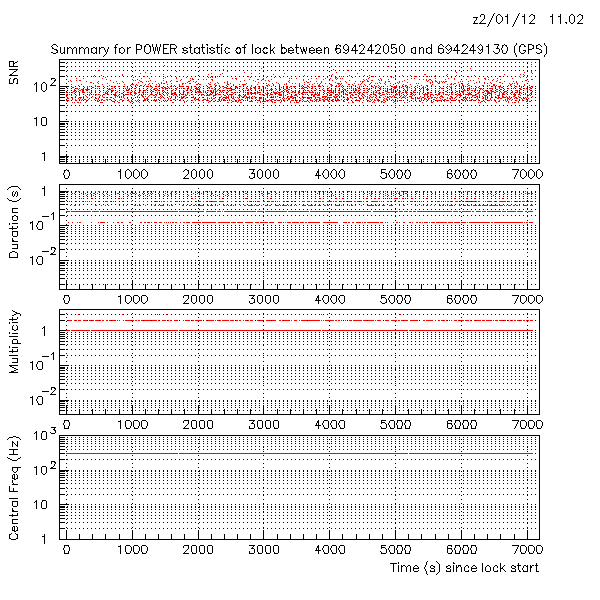Click the "Time (s) since lock start" label
This screenshot has width=600, height=600.
click(465, 567)
